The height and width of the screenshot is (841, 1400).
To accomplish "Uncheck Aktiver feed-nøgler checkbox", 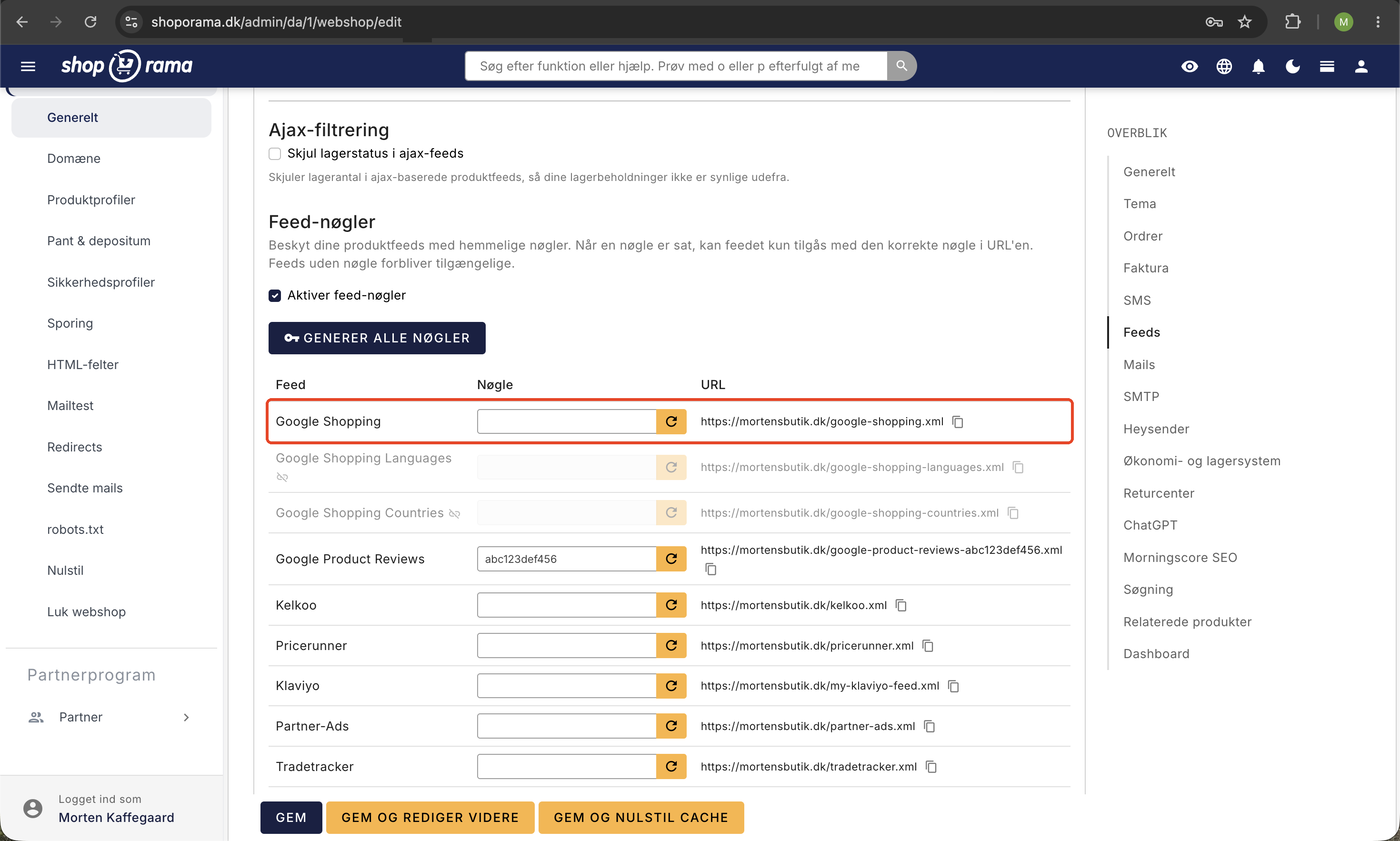I will pyautogui.click(x=275, y=296).
